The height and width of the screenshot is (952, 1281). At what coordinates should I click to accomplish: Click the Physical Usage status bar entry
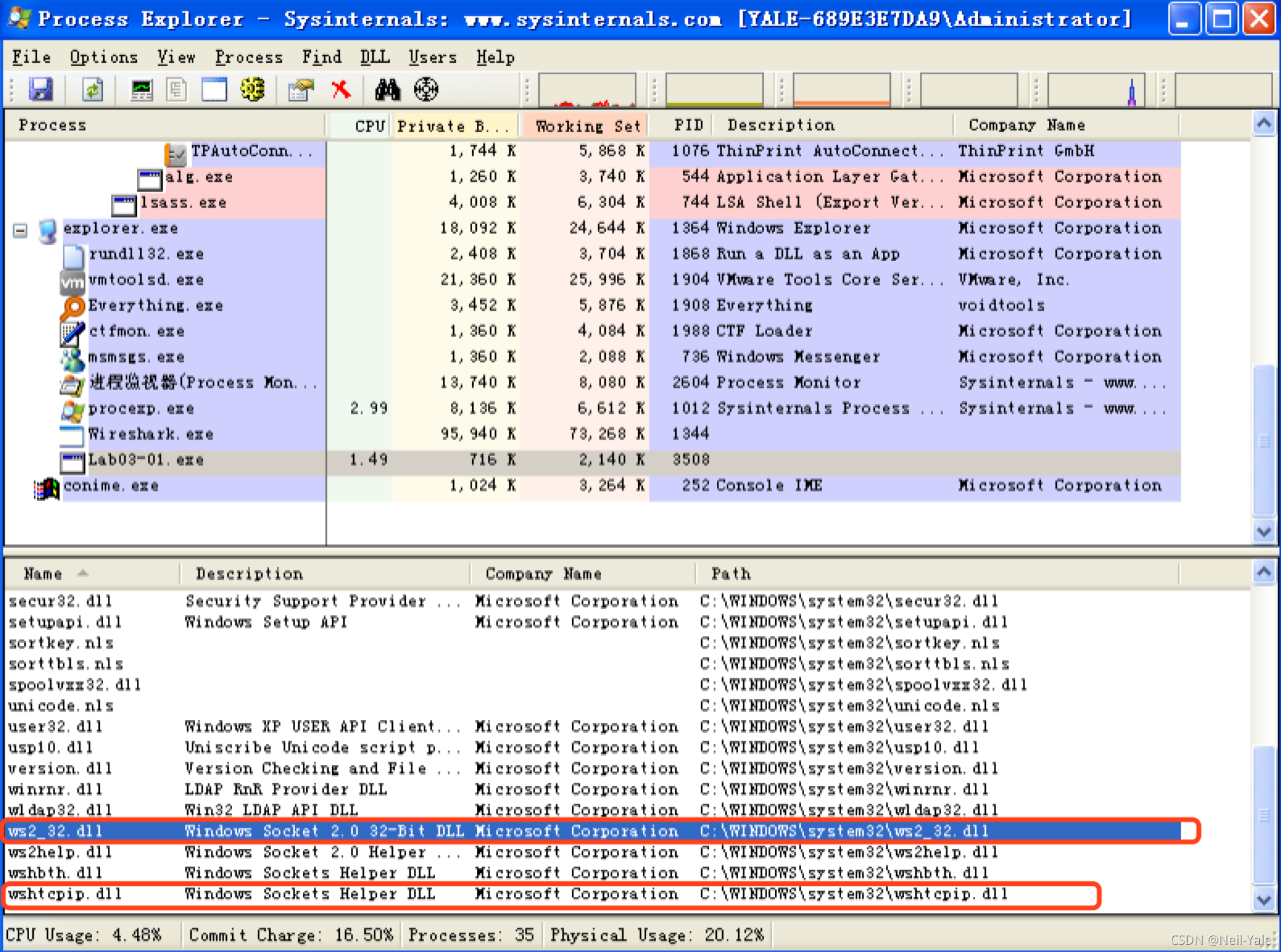pos(657,935)
